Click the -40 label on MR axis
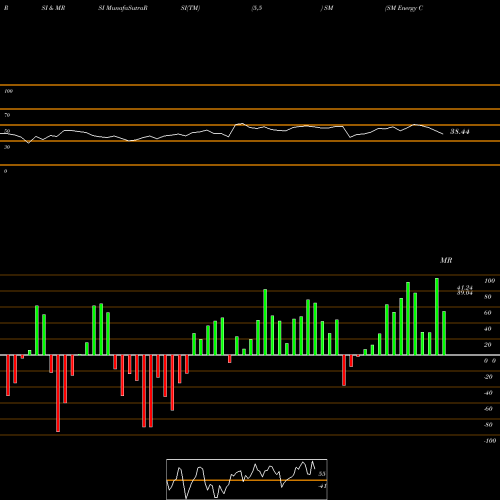 click(488, 393)
